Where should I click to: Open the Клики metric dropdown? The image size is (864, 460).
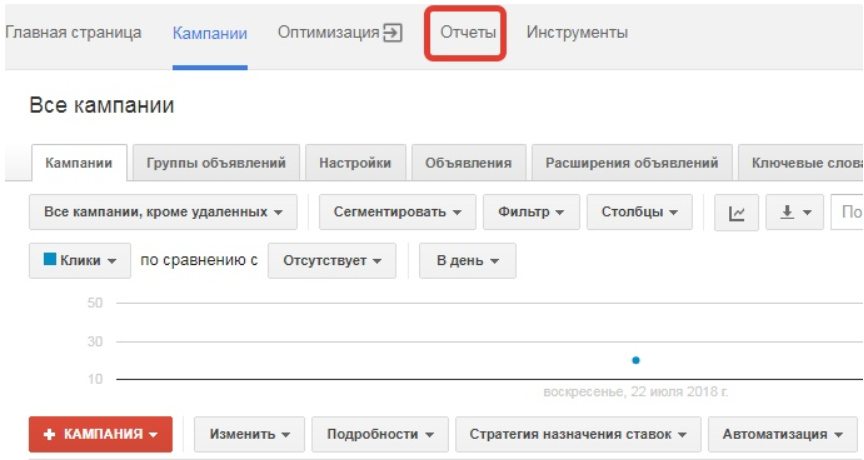(80, 261)
